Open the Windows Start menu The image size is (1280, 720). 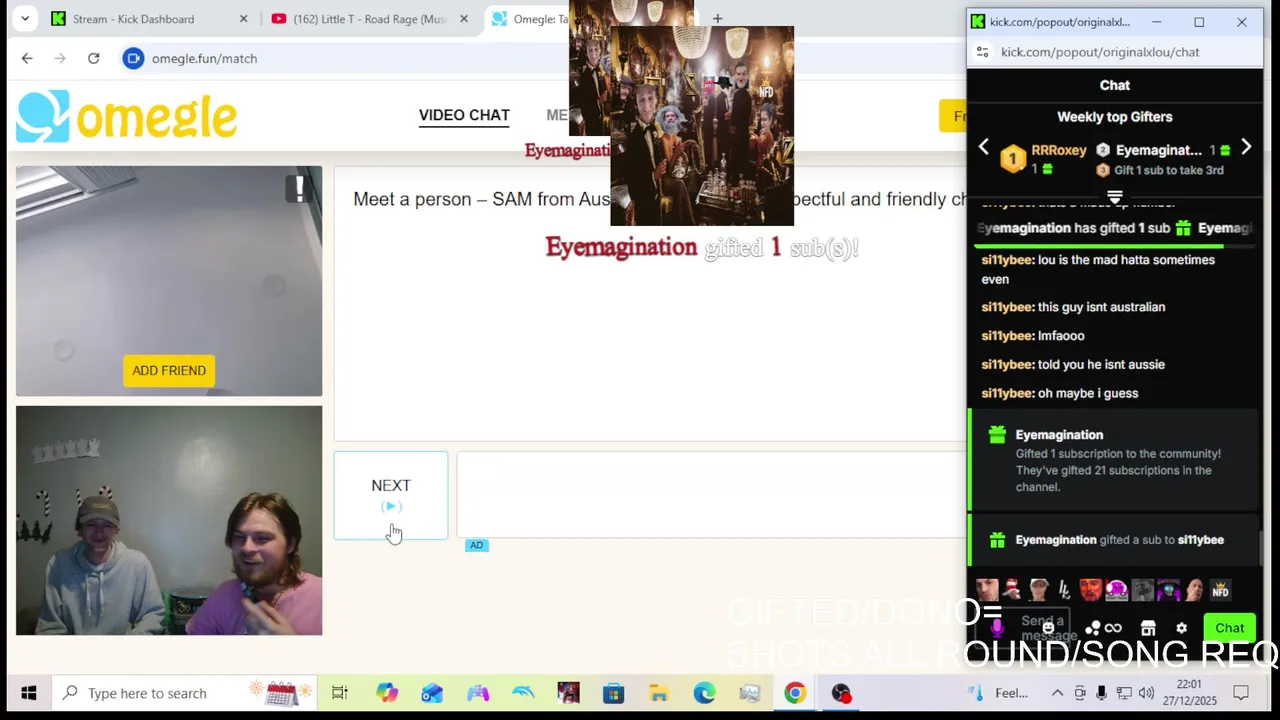click(28, 693)
